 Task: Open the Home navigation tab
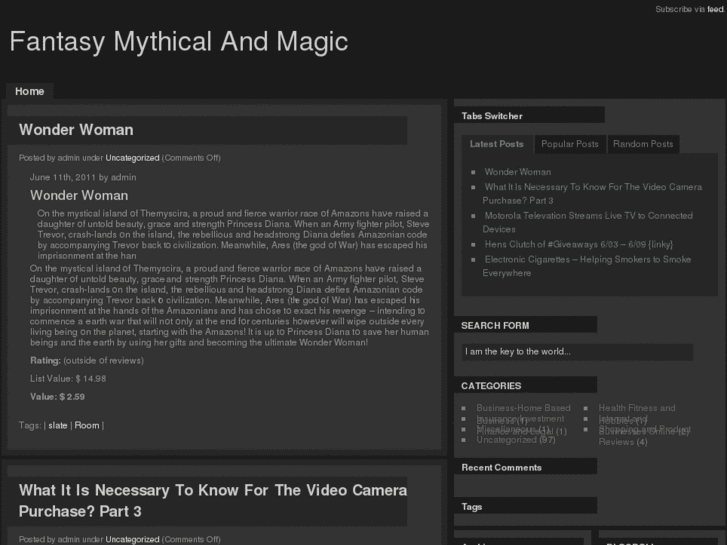[x=30, y=91]
